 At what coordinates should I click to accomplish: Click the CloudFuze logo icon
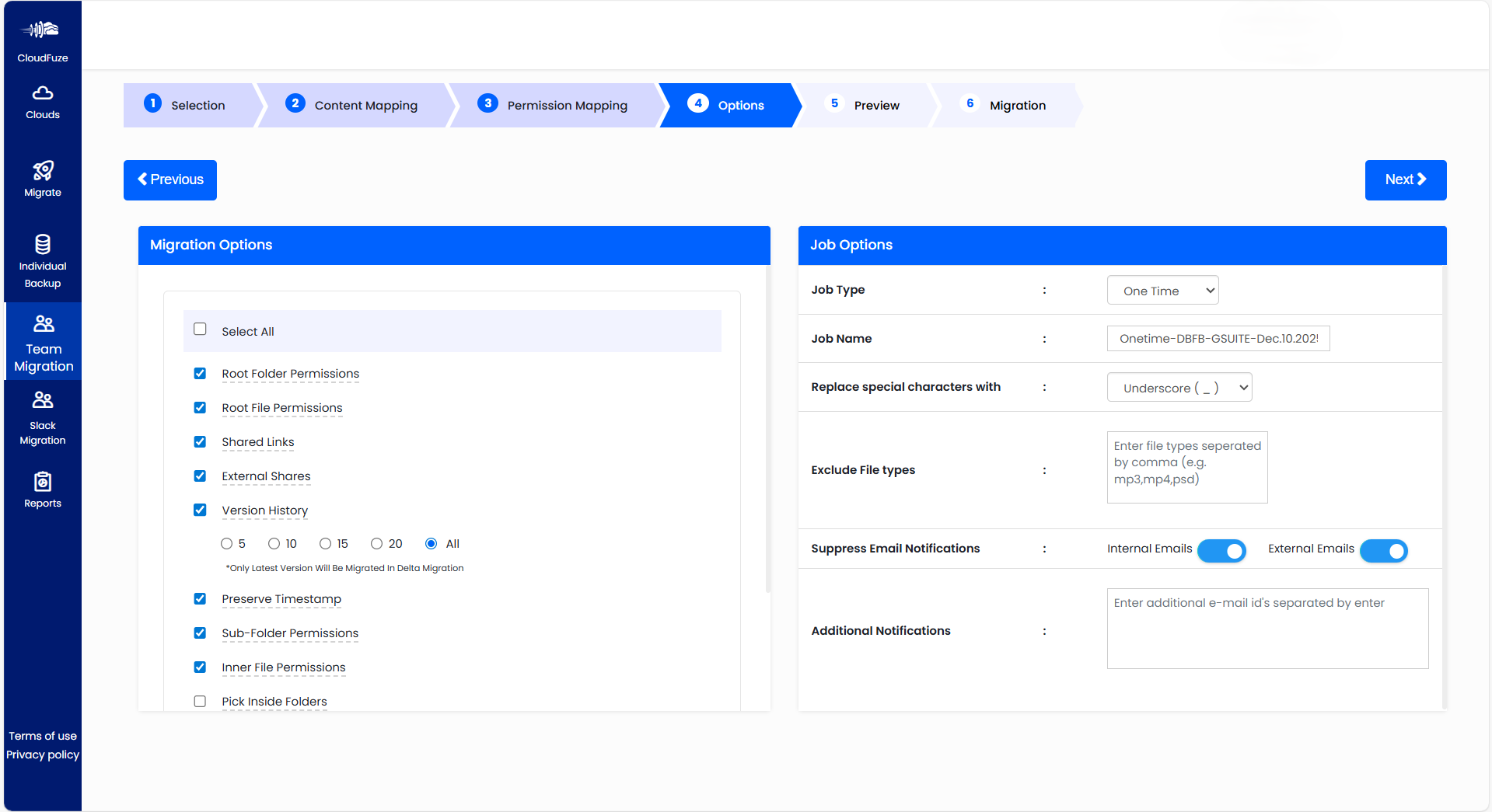tap(40, 30)
